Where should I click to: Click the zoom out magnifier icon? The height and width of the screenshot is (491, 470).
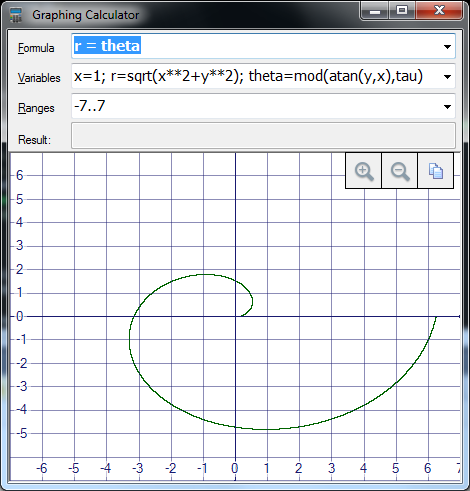[399, 171]
